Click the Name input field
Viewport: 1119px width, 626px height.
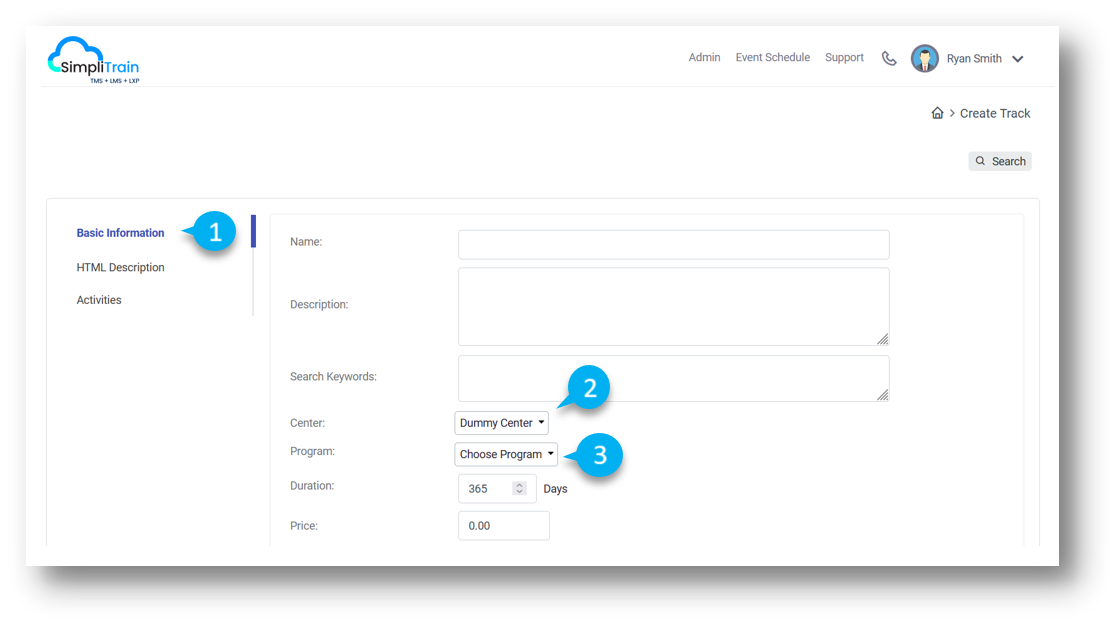(x=672, y=244)
